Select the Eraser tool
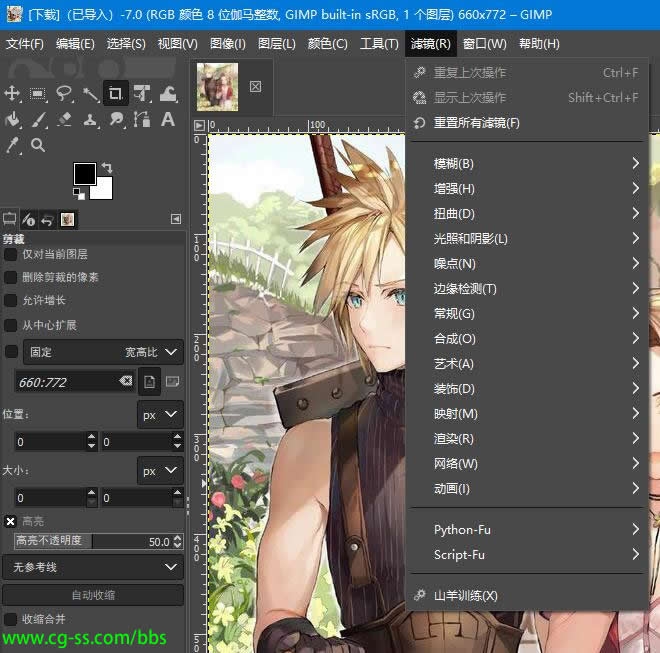 tap(65, 120)
